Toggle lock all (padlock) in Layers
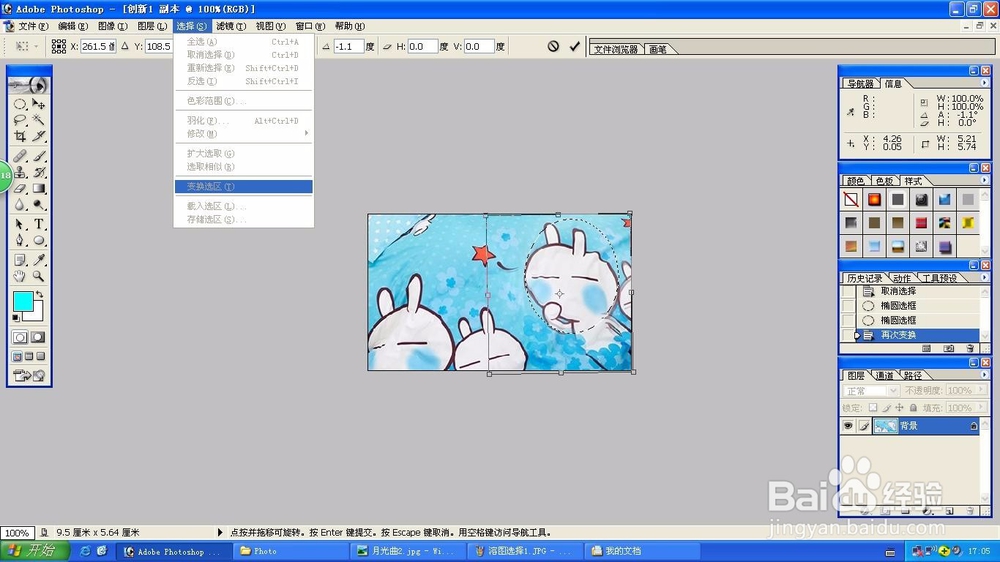 coord(913,408)
